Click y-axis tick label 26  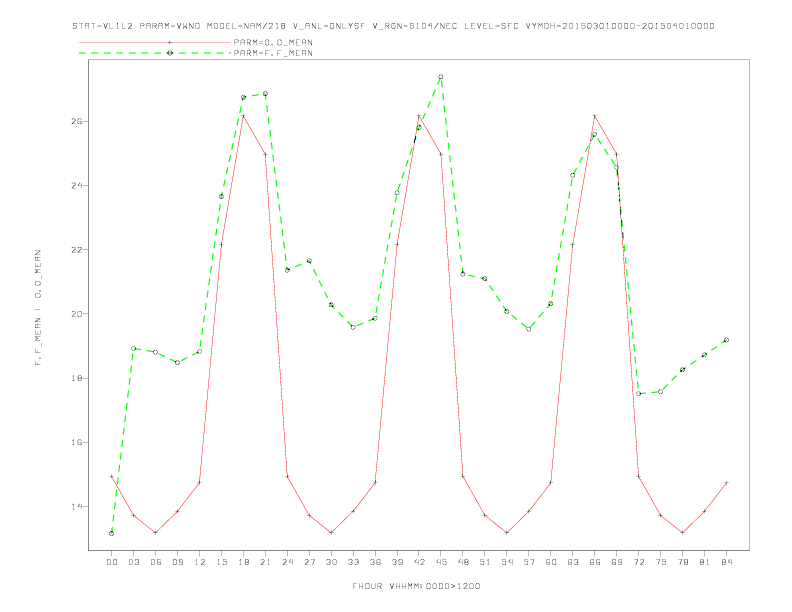76,122
